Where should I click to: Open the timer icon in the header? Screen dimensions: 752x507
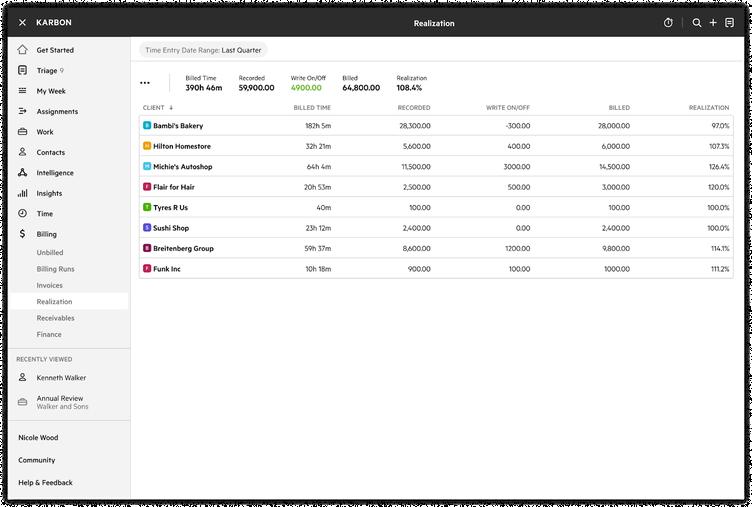point(668,23)
